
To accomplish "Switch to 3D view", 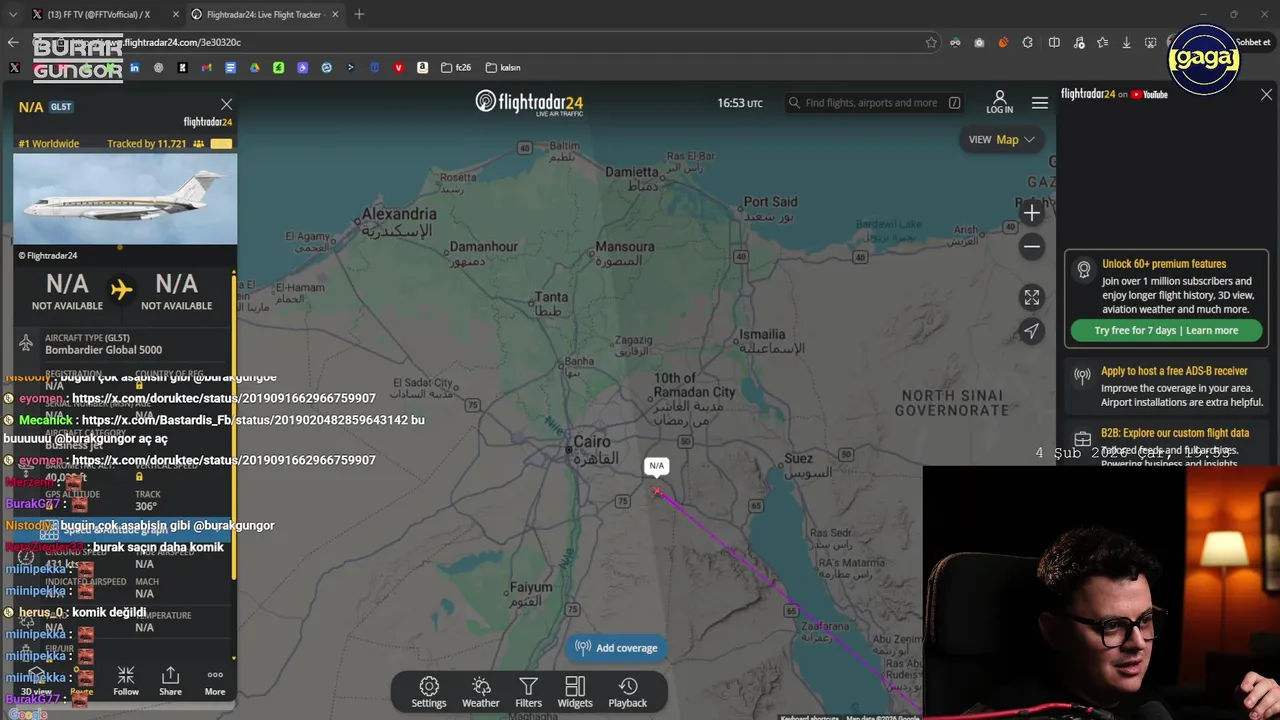I will [x=36, y=682].
